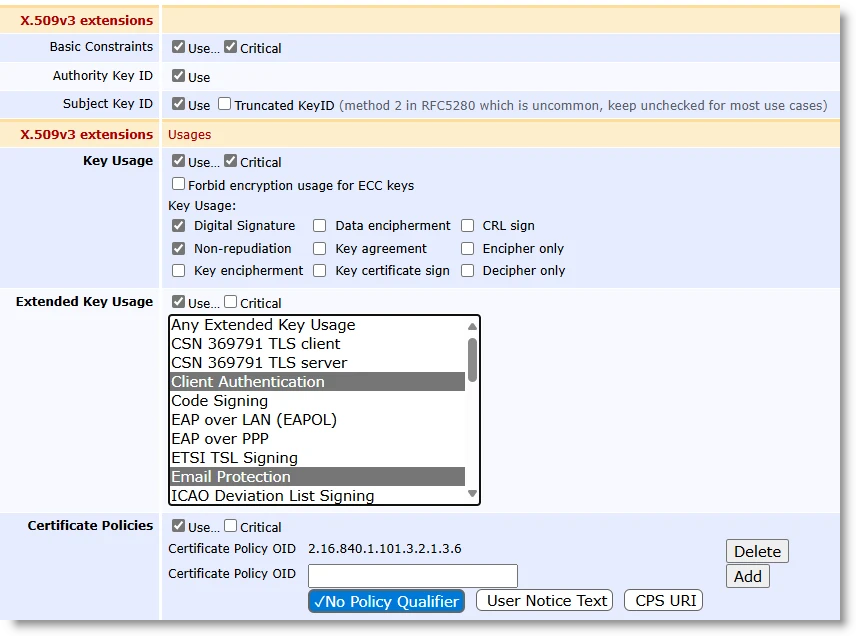Check Key certificate sign option

tap(319, 271)
